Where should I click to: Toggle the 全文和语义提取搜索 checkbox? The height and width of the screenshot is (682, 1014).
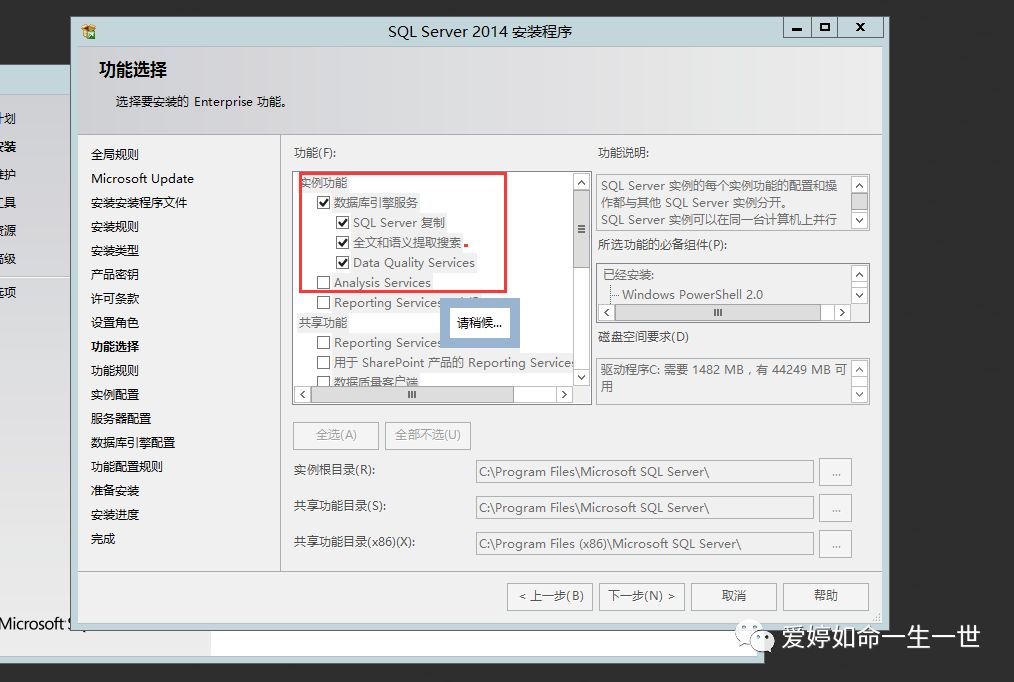pos(343,242)
